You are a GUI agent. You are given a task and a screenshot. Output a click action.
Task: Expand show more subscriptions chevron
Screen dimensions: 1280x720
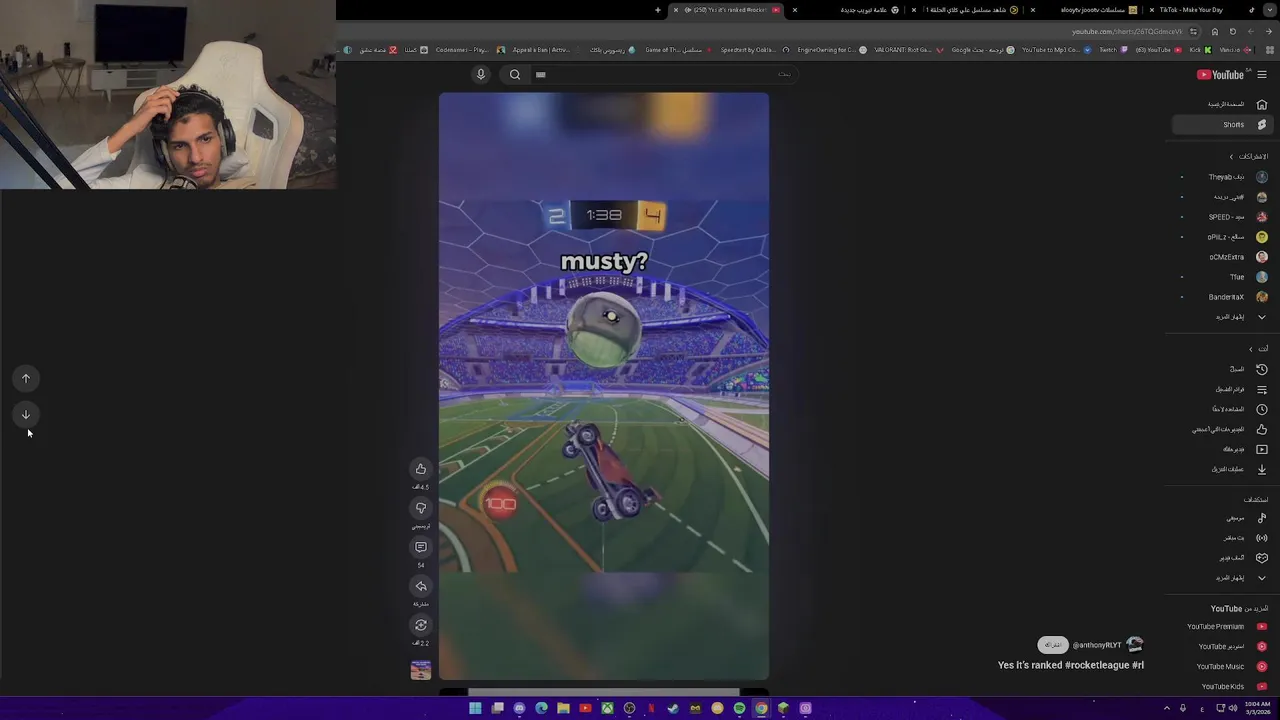tap(1262, 317)
